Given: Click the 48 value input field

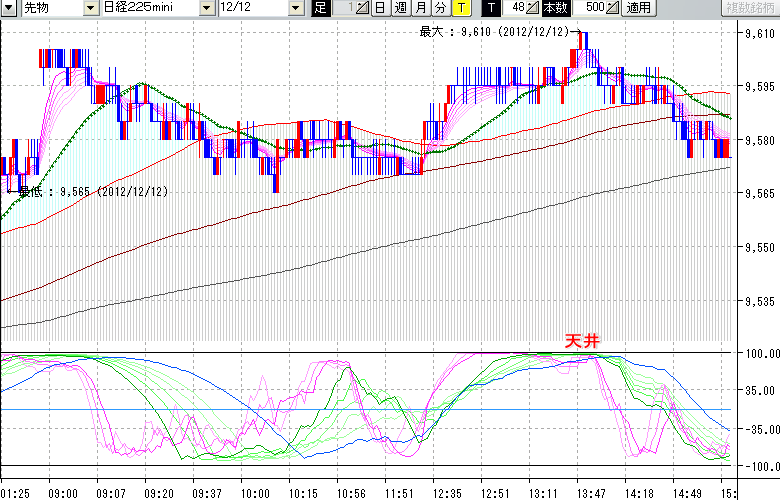Looking at the screenshot, I should [x=515, y=8].
